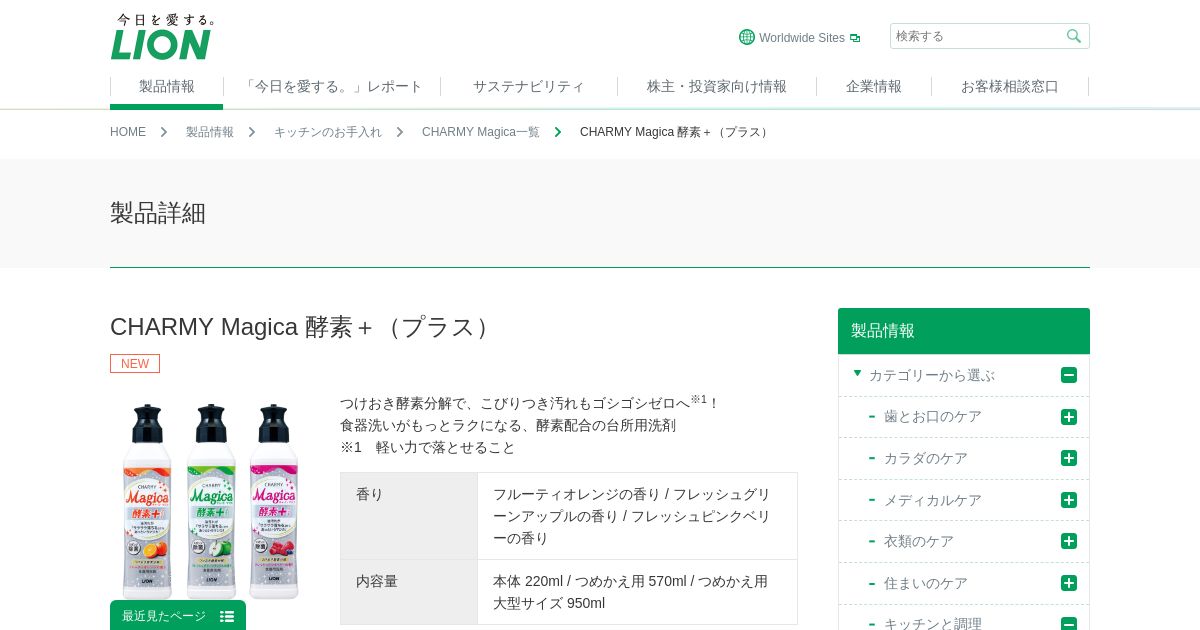1200x630 pixels.
Task: Click the search magnifier icon
Action: (x=1074, y=36)
